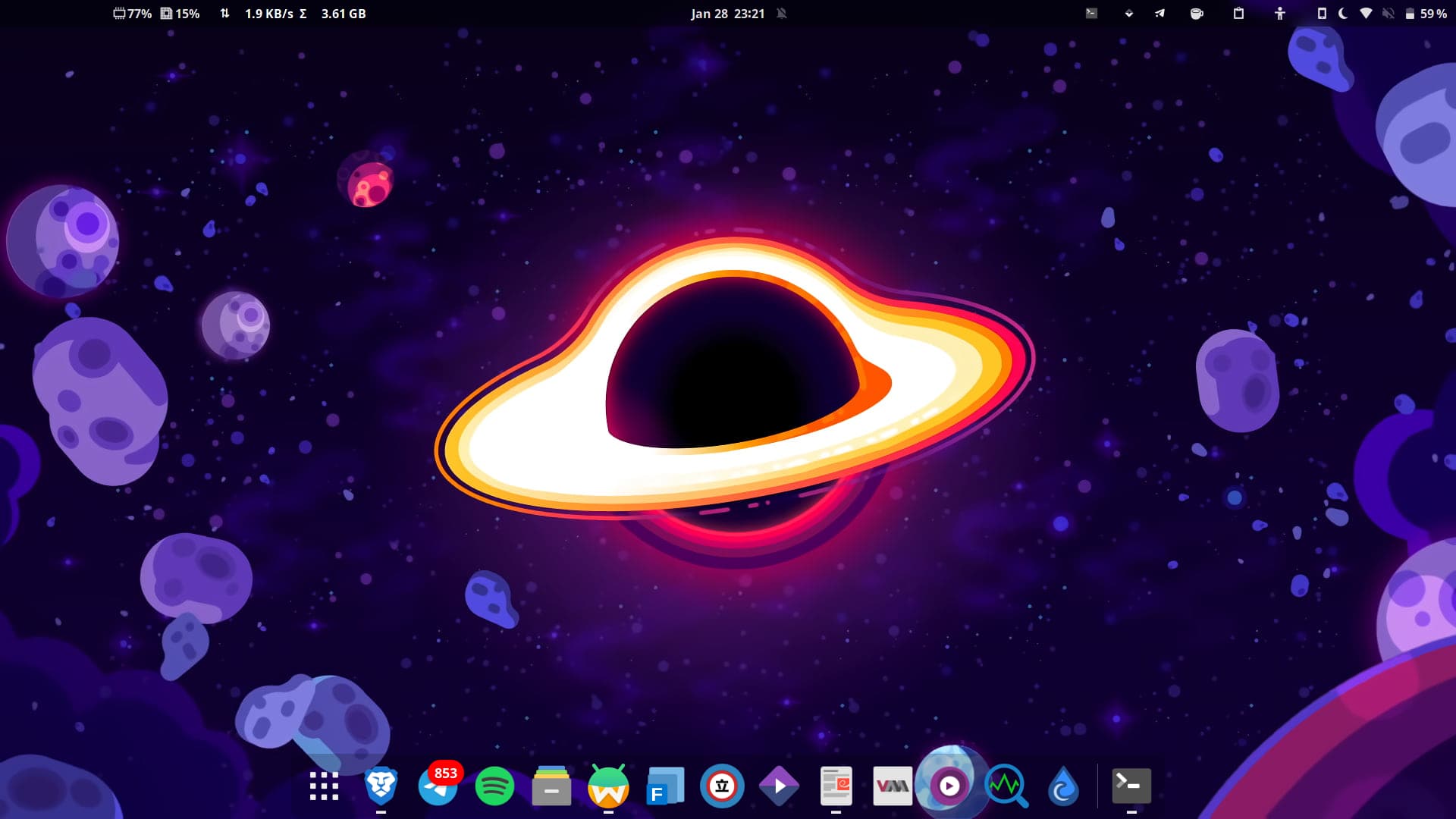Viewport: 1456px width, 819px height.
Task: Open the calendar via Jan 28 23:21 clock
Action: [727, 14]
